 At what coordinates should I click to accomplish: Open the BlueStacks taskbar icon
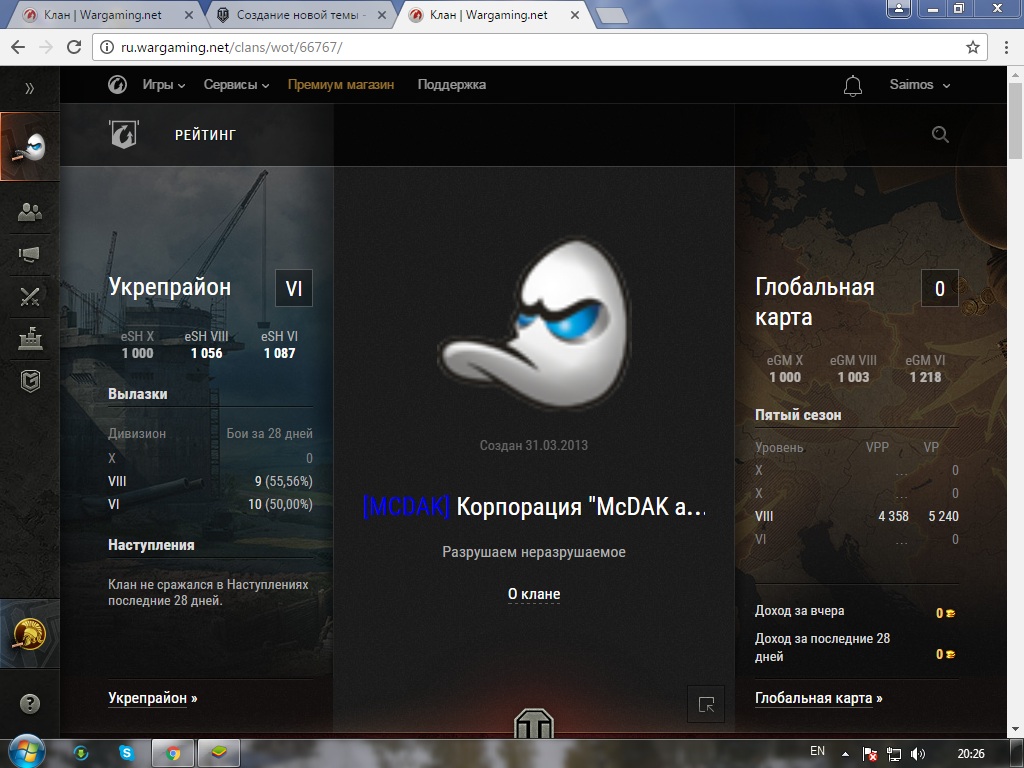pyautogui.click(x=219, y=753)
